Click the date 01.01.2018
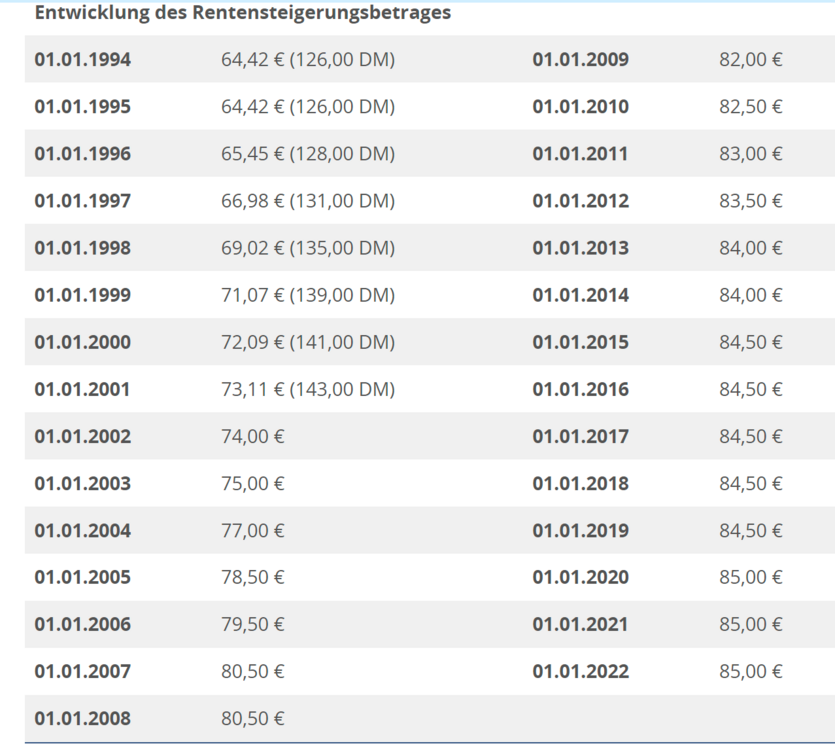The image size is (835, 750). [580, 484]
